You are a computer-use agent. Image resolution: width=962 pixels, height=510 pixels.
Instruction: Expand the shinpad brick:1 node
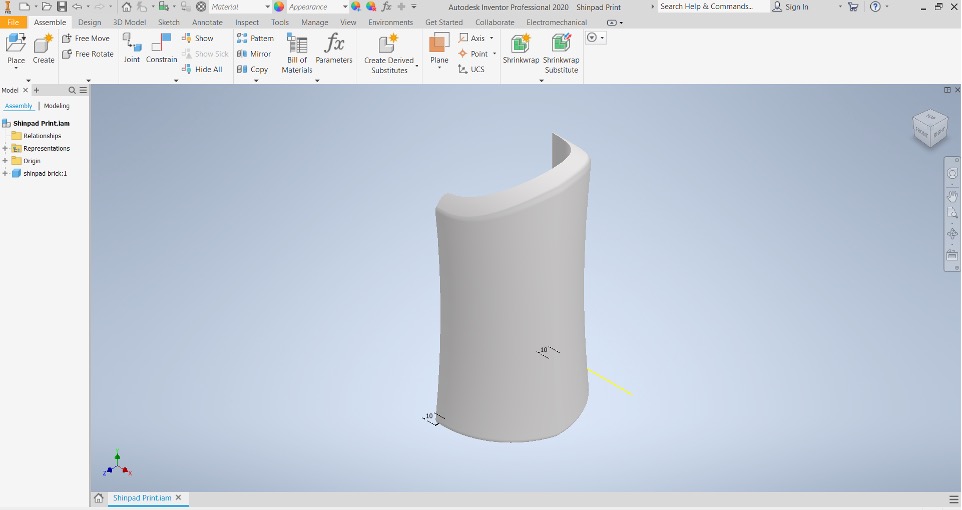[x=5, y=174]
